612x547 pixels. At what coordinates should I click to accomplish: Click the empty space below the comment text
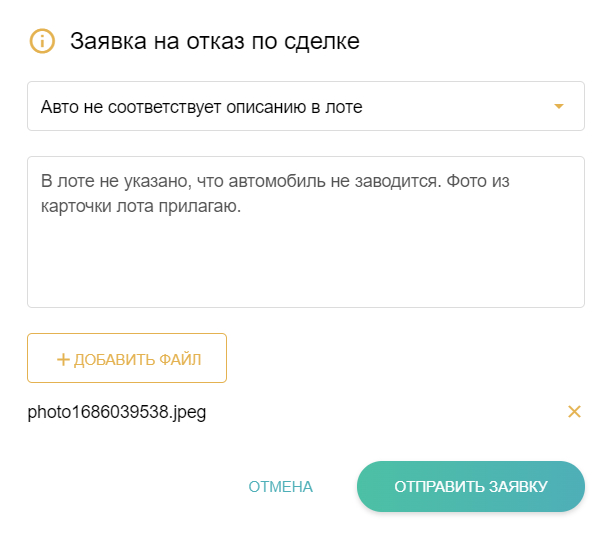coord(305,265)
